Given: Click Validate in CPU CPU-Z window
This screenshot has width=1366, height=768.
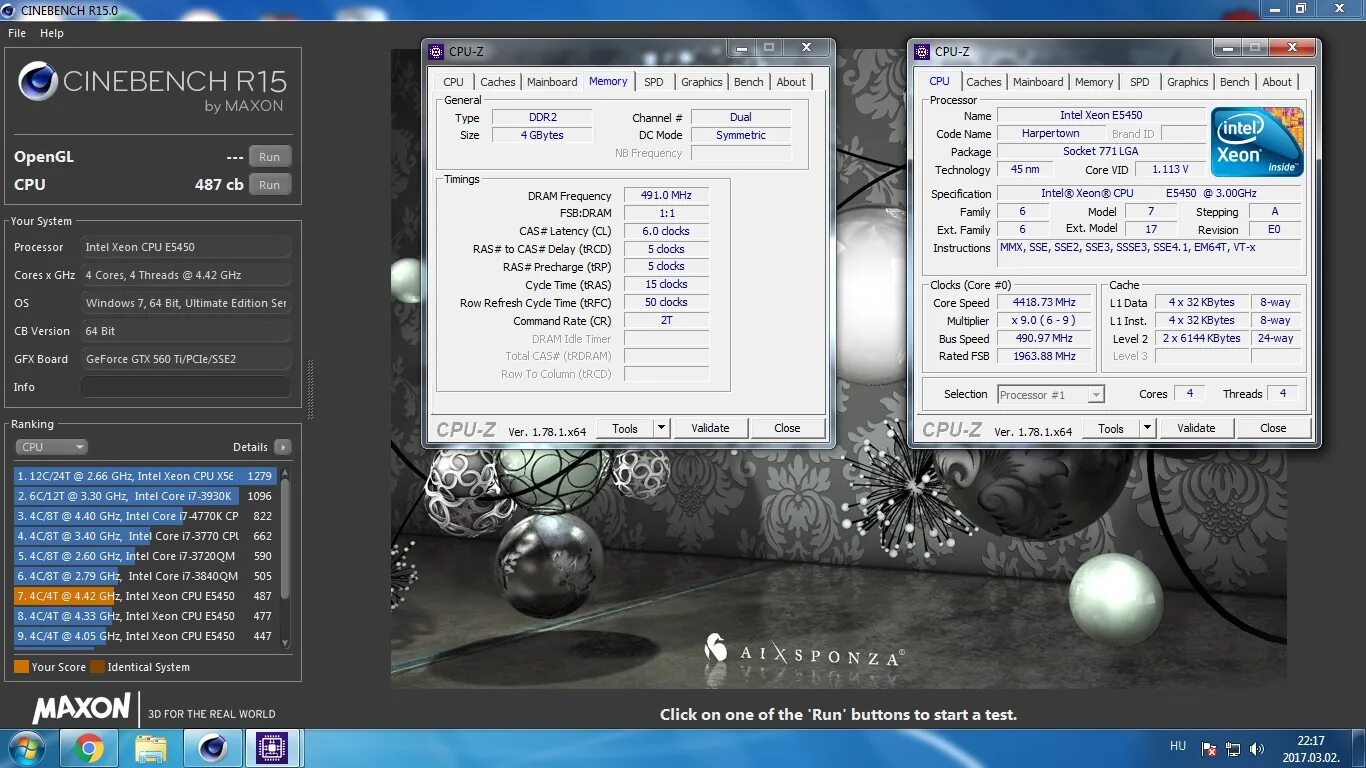Looking at the screenshot, I should 1196,428.
